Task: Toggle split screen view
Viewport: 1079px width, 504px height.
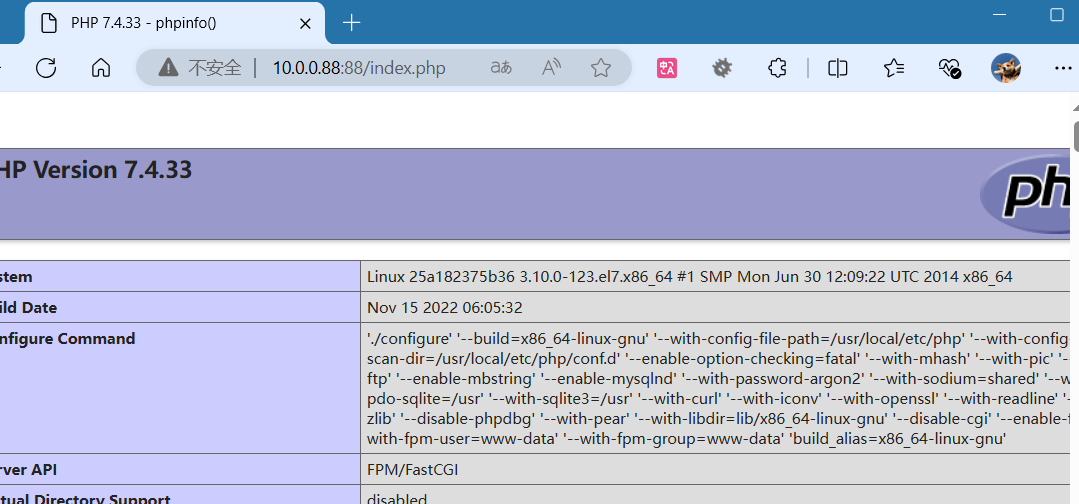Action: coord(838,68)
